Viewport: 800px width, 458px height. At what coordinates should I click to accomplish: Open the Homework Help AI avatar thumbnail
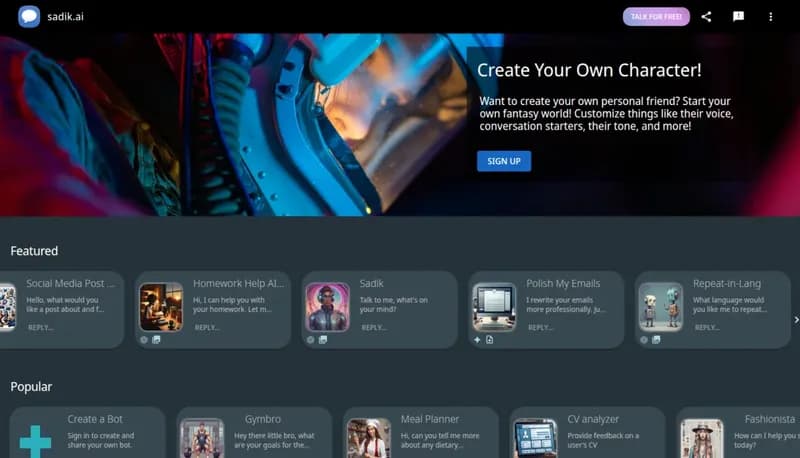(x=161, y=307)
